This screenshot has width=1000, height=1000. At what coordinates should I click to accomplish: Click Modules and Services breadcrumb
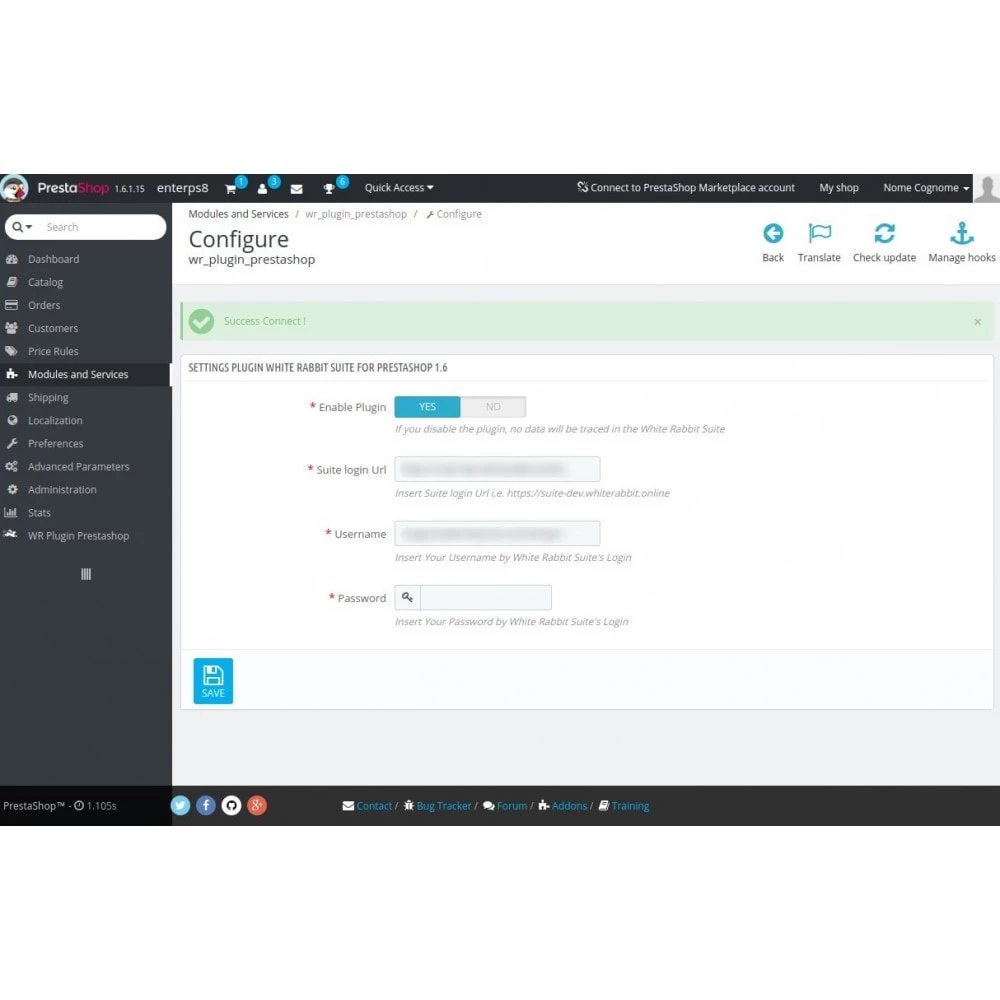[238, 214]
